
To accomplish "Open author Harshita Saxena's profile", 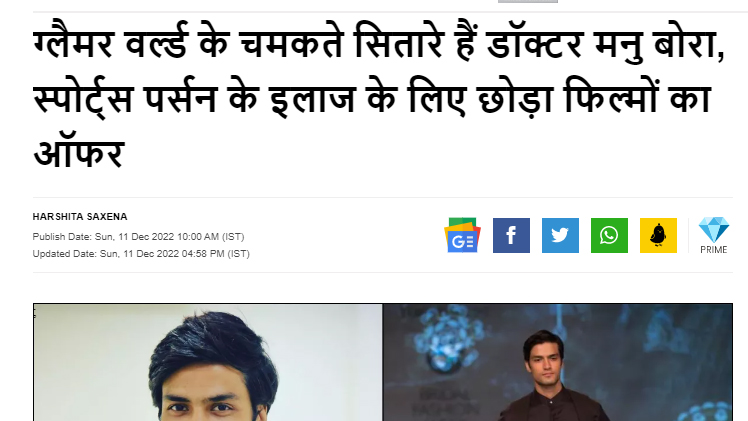I will tap(80, 217).
